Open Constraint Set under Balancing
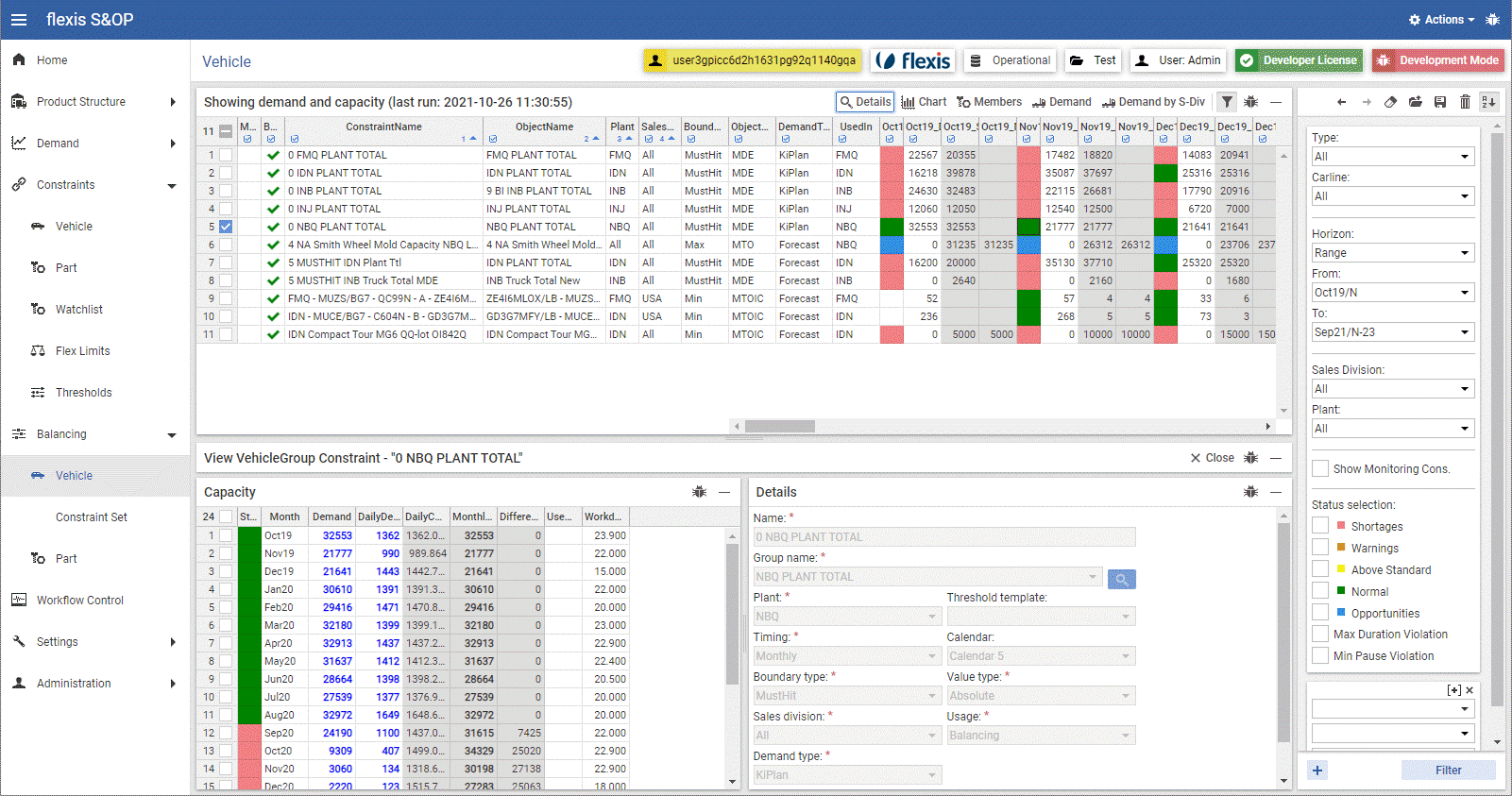This screenshot has width=1512, height=796. click(x=92, y=517)
